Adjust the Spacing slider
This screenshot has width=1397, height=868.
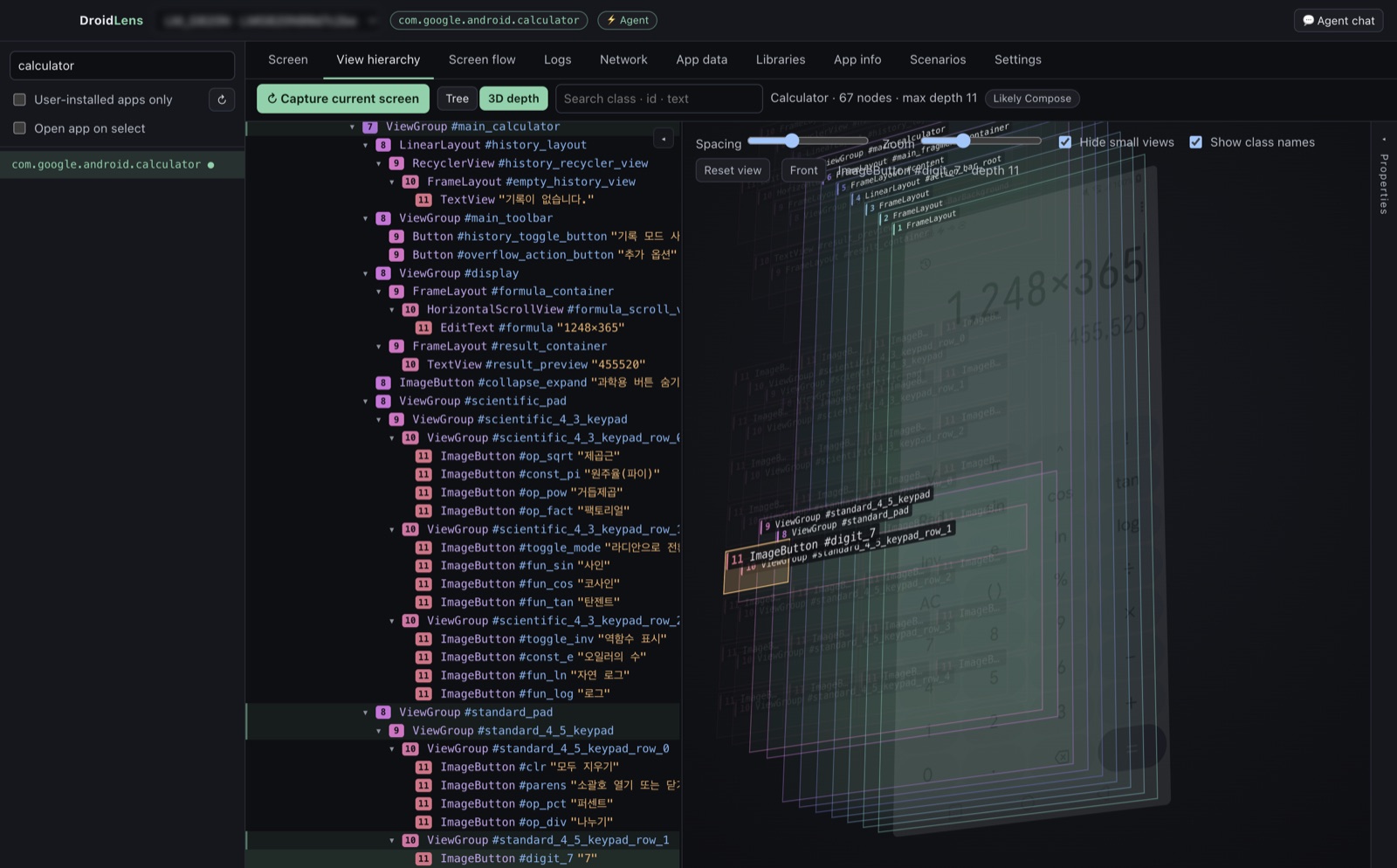(x=808, y=141)
